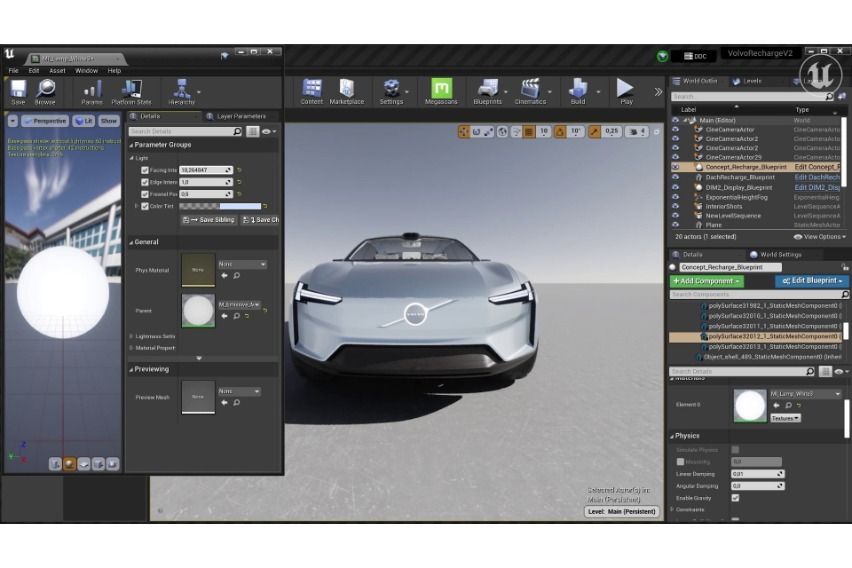Click the Show button in preview viewport
852x568 pixels.
point(109,121)
